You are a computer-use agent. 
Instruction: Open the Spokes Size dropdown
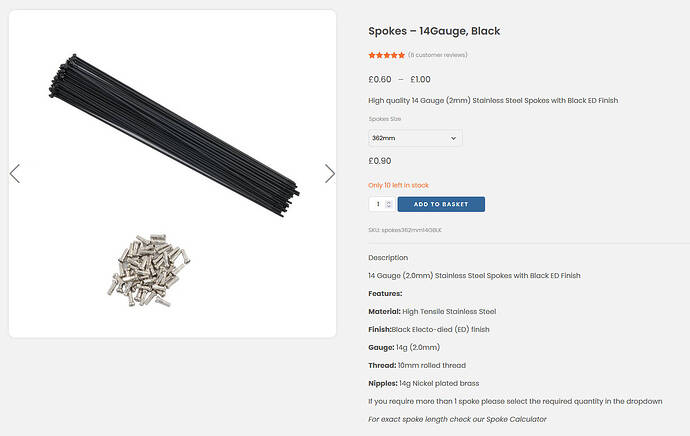pos(414,138)
